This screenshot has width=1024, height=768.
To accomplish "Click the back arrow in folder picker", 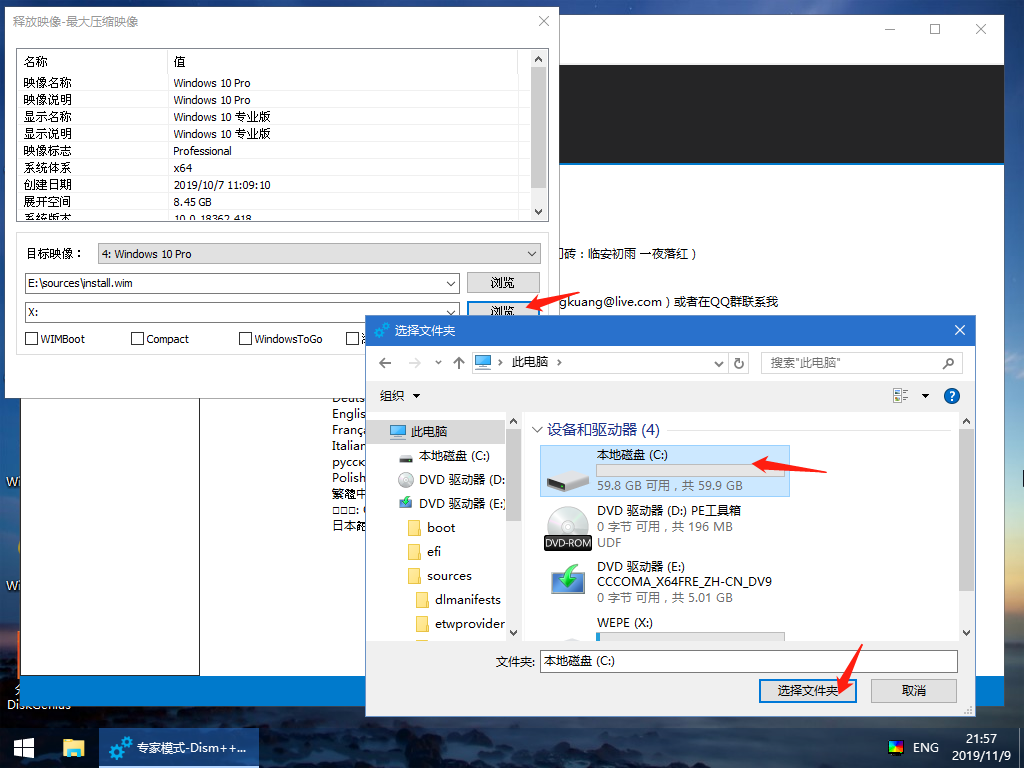I will pos(385,363).
